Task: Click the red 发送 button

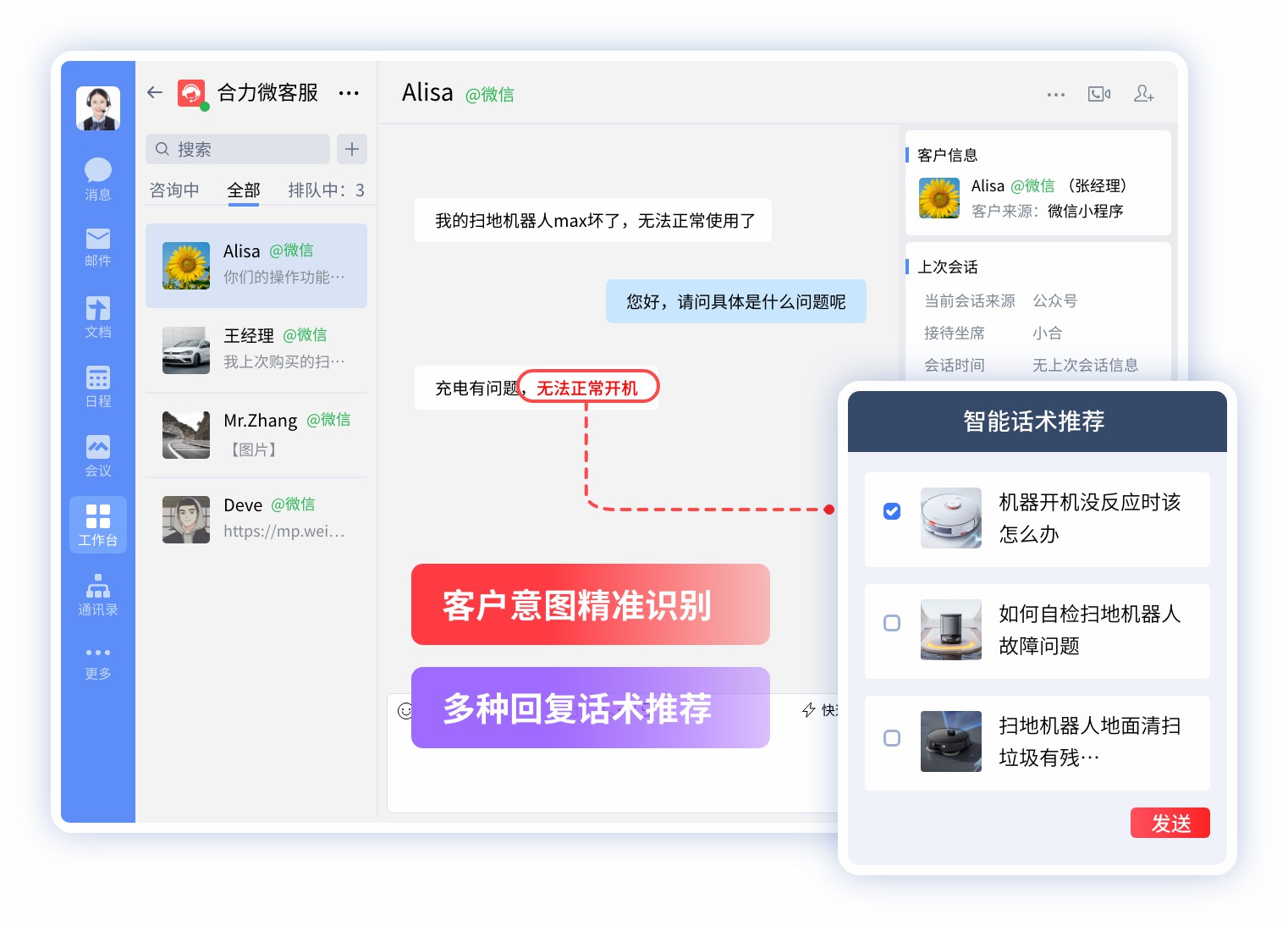Action: (x=1170, y=823)
